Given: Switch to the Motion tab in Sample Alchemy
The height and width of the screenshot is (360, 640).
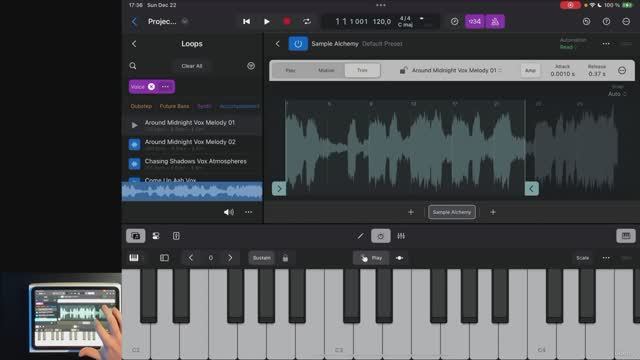Looking at the screenshot, I should coord(326,70).
